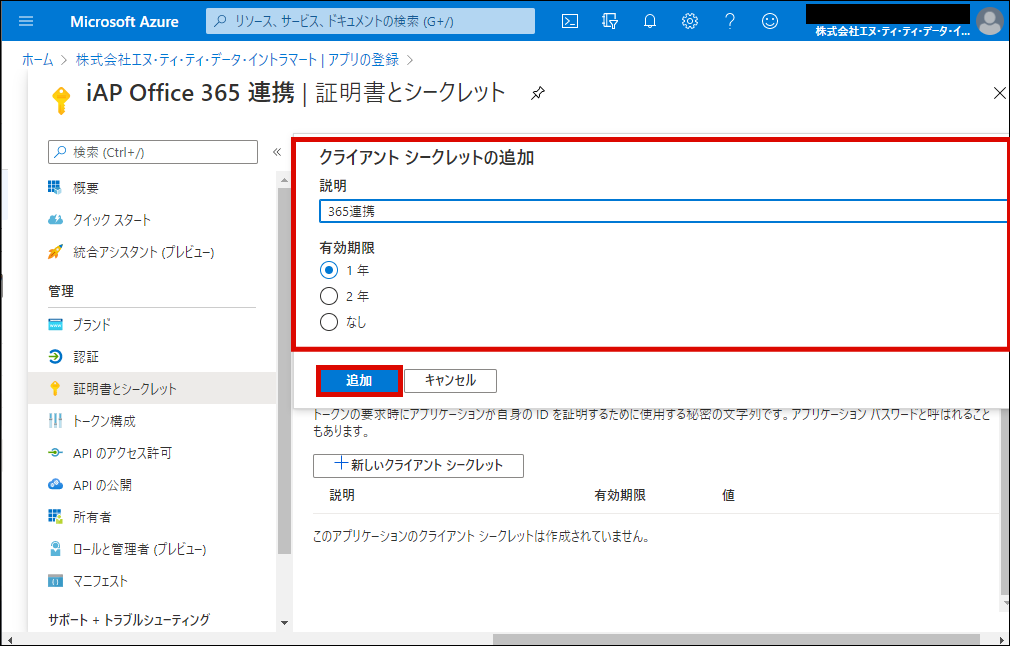Collapse the side menu with double chevron
This screenshot has width=1010, height=646.
tap(277, 152)
